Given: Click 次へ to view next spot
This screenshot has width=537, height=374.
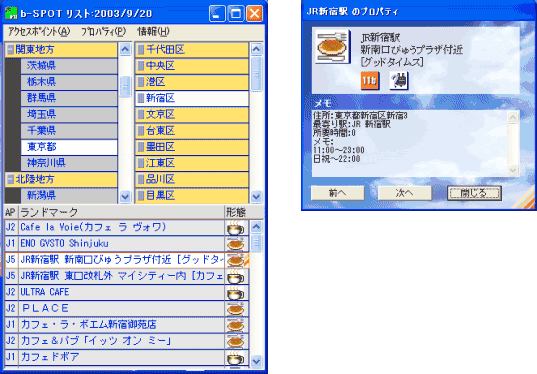Looking at the screenshot, I should click(404, 193).
